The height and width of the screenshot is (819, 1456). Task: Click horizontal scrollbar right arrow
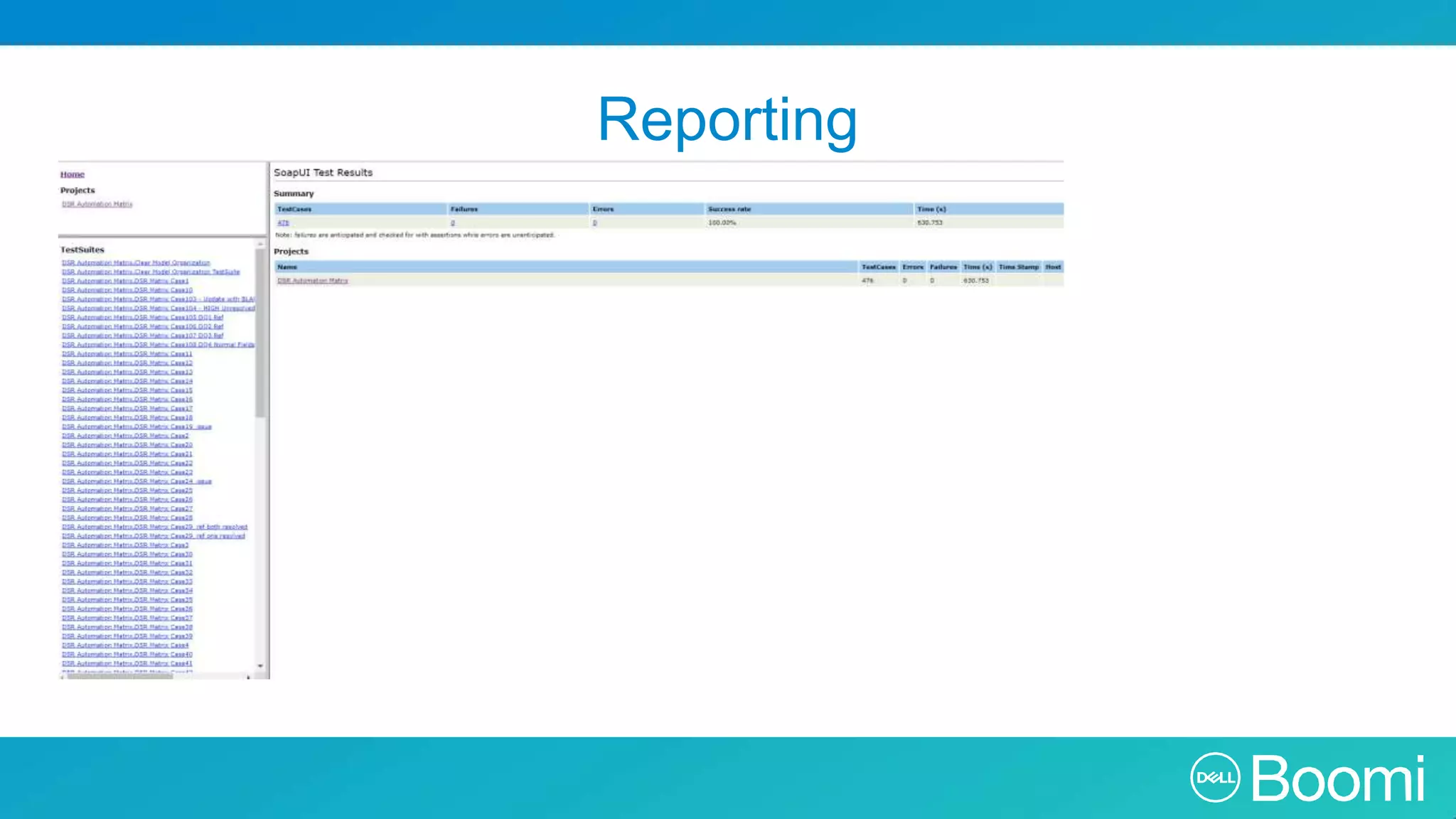(x=248, y=677)
